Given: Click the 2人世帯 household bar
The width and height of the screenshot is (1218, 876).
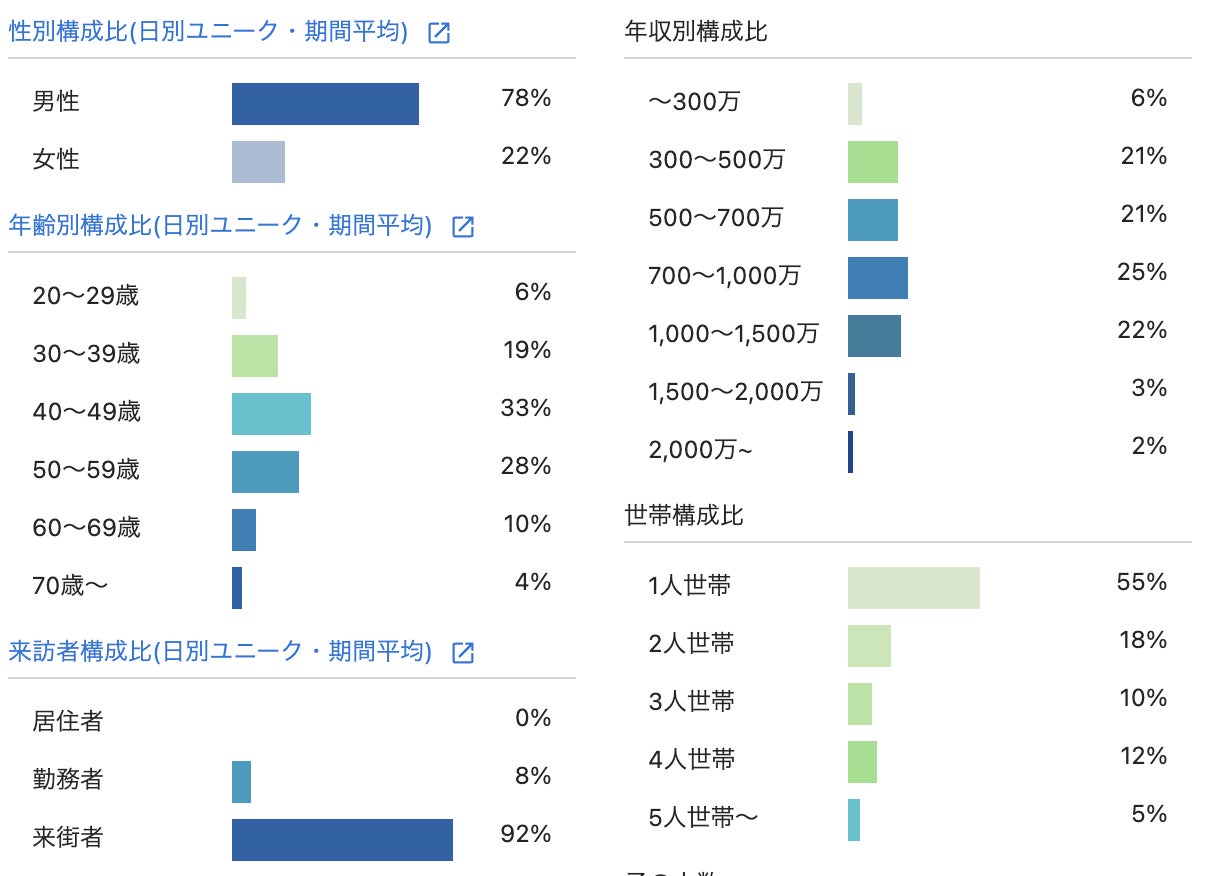Looking at the screenshot, I should tap(869, 646).
